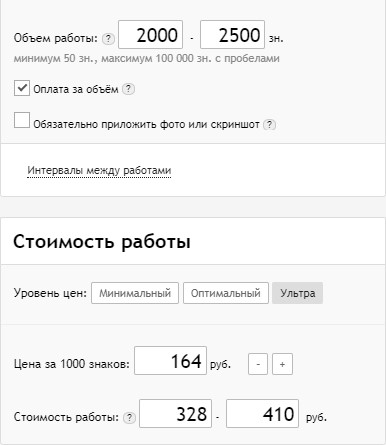Select the maximum cost field showing 410
Viewport: 386px width, 445px height.
pos(262,413)
